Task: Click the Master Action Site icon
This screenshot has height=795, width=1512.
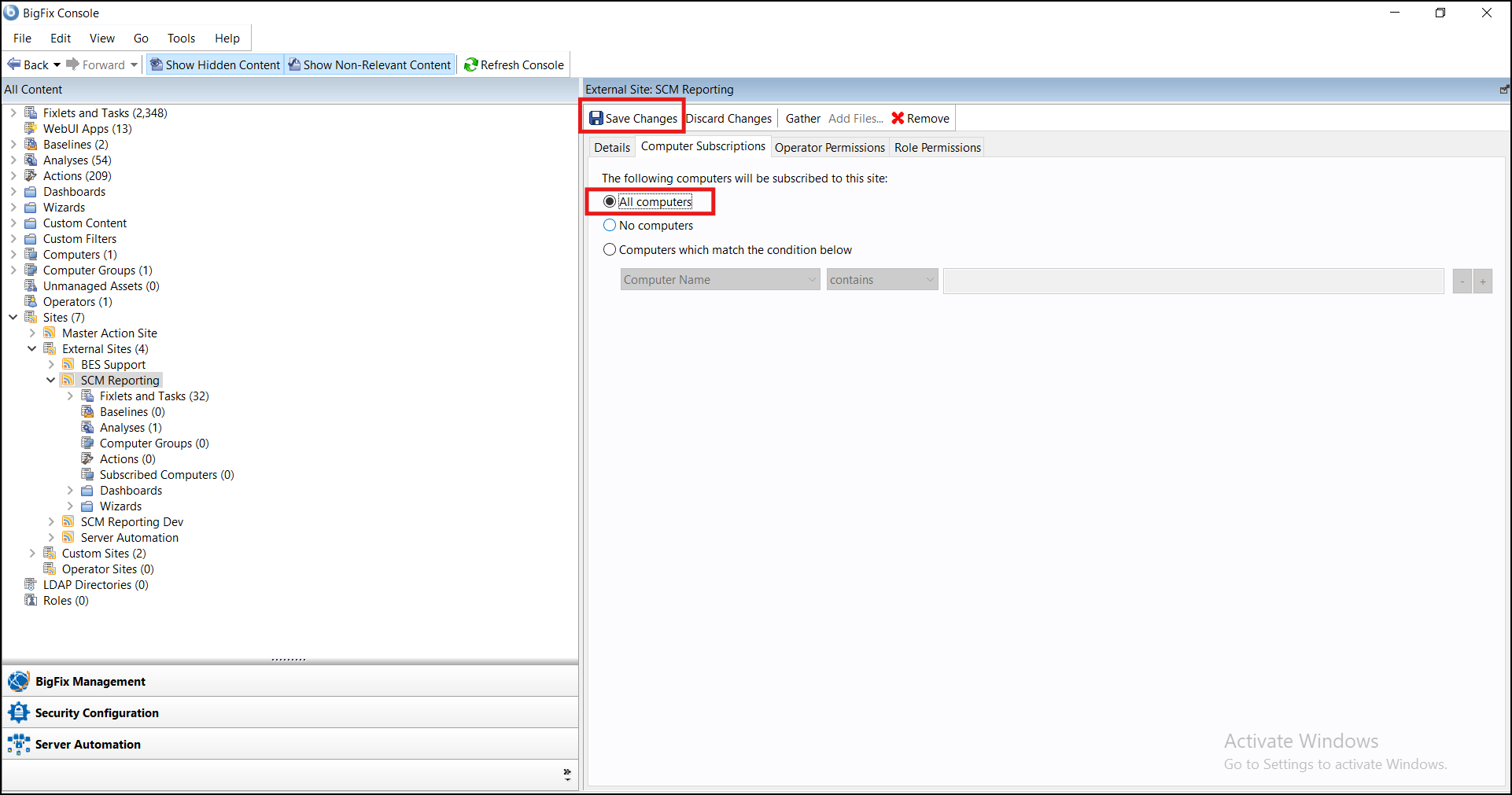Action: 50,333
